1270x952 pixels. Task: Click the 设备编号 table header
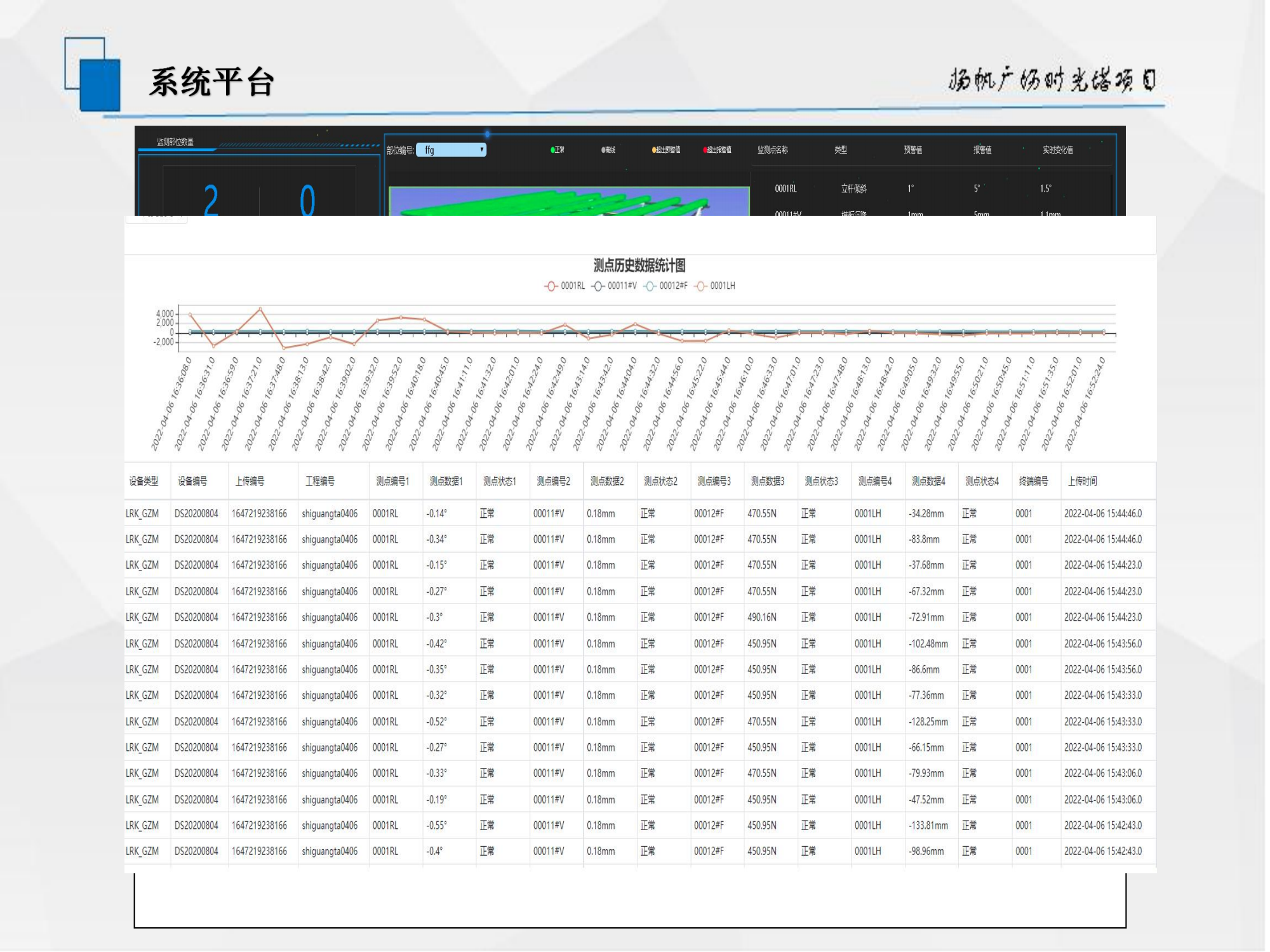coord(192,481)
